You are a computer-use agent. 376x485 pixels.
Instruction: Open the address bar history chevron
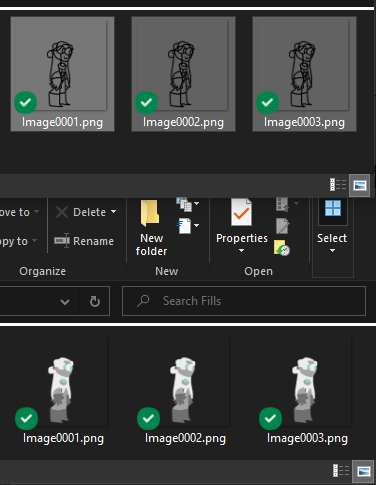[65, 302]
